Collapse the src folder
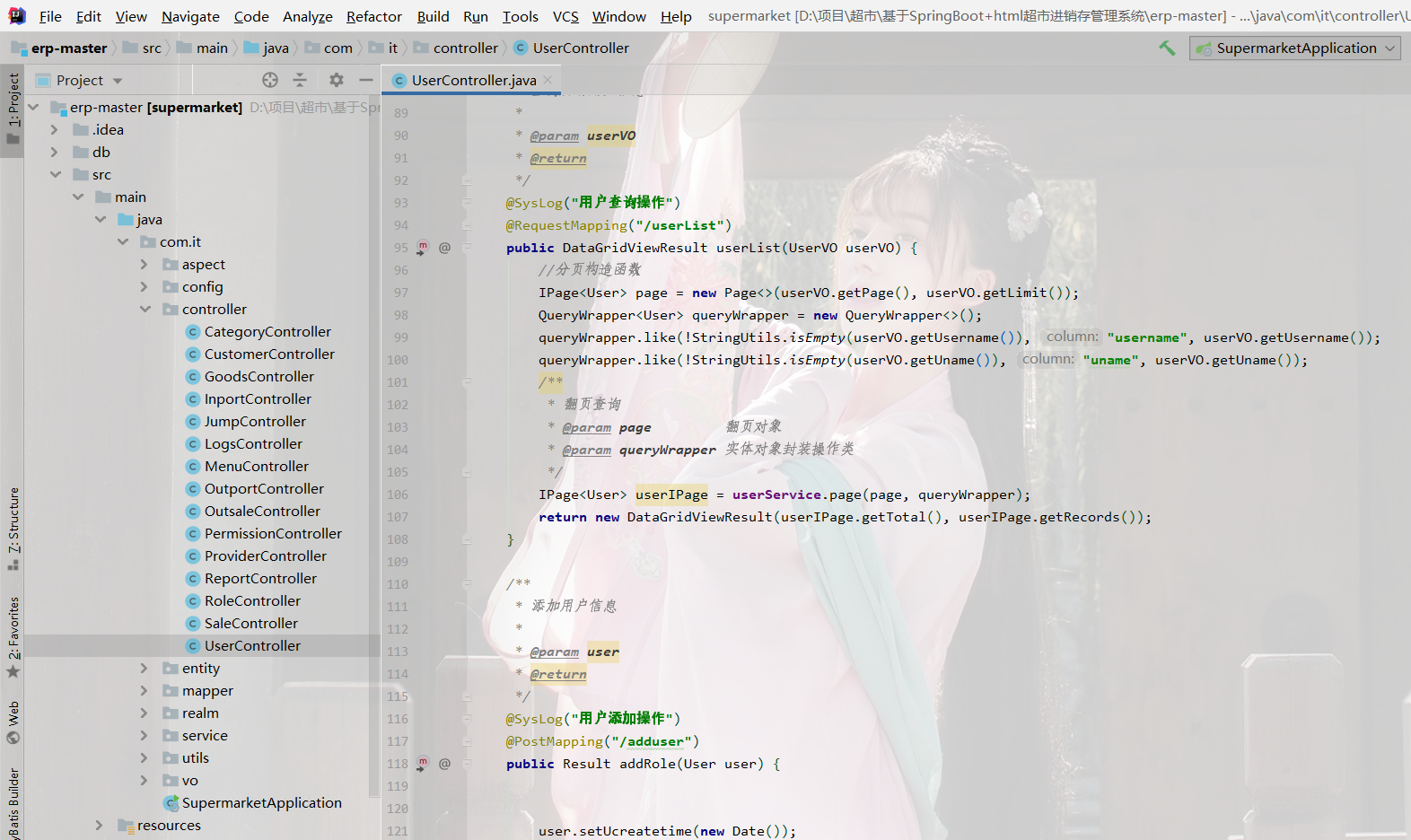 (x=55, y=174)
